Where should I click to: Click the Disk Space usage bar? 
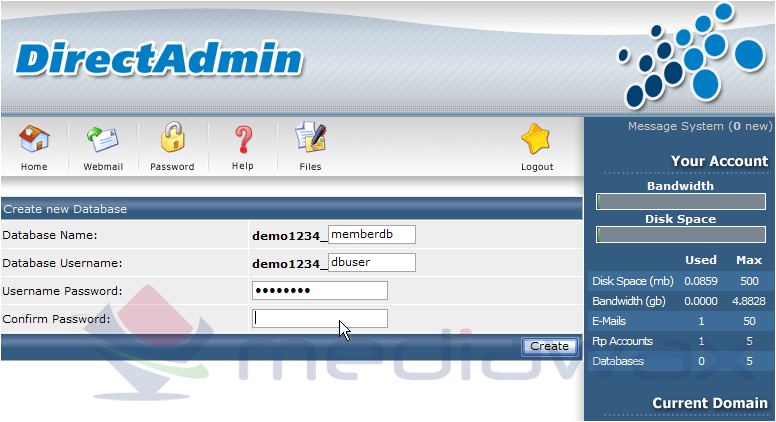pyautogui.click(x=681, y=234)
